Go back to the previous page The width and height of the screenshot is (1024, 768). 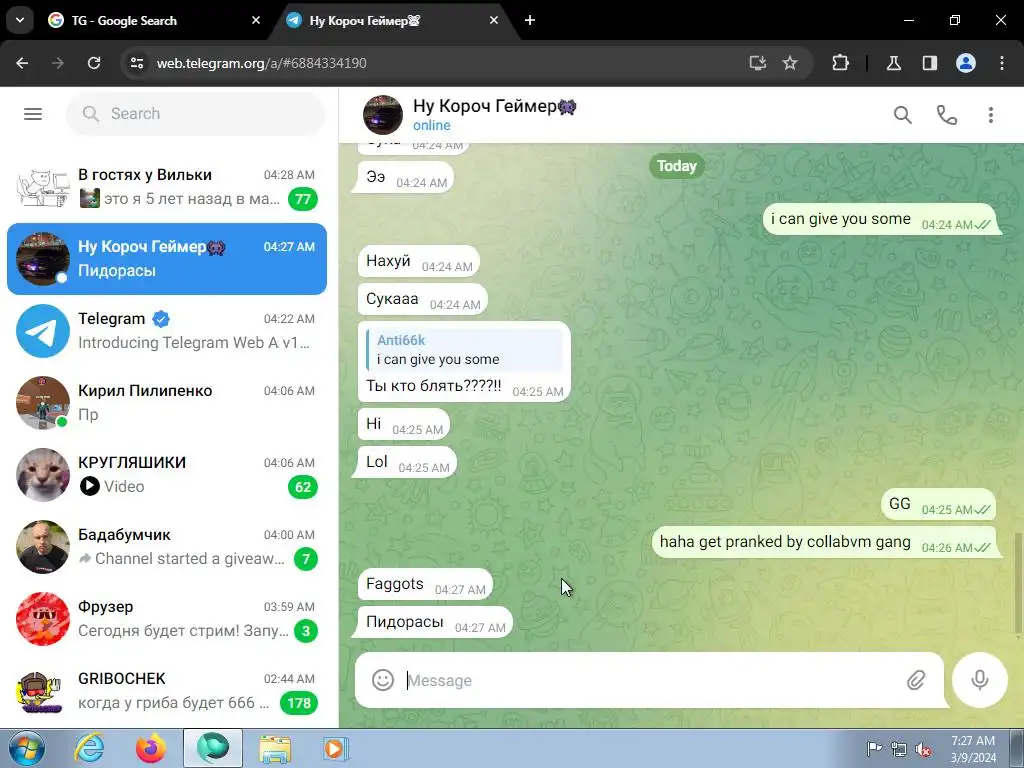(x=22, y=63)
